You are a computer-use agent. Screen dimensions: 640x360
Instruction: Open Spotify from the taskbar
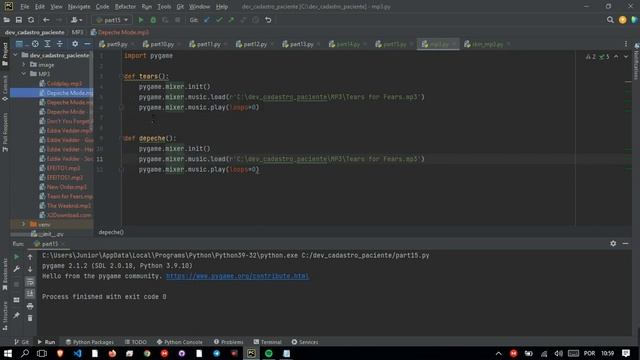point(269,353)
